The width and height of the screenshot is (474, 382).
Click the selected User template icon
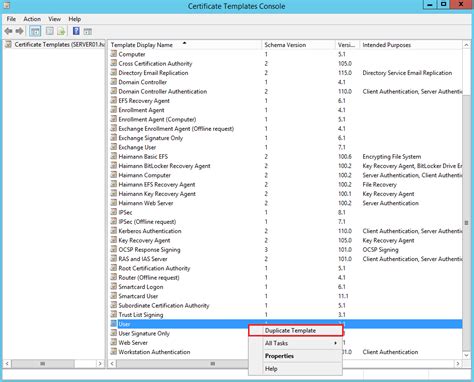tap(114, 324)
